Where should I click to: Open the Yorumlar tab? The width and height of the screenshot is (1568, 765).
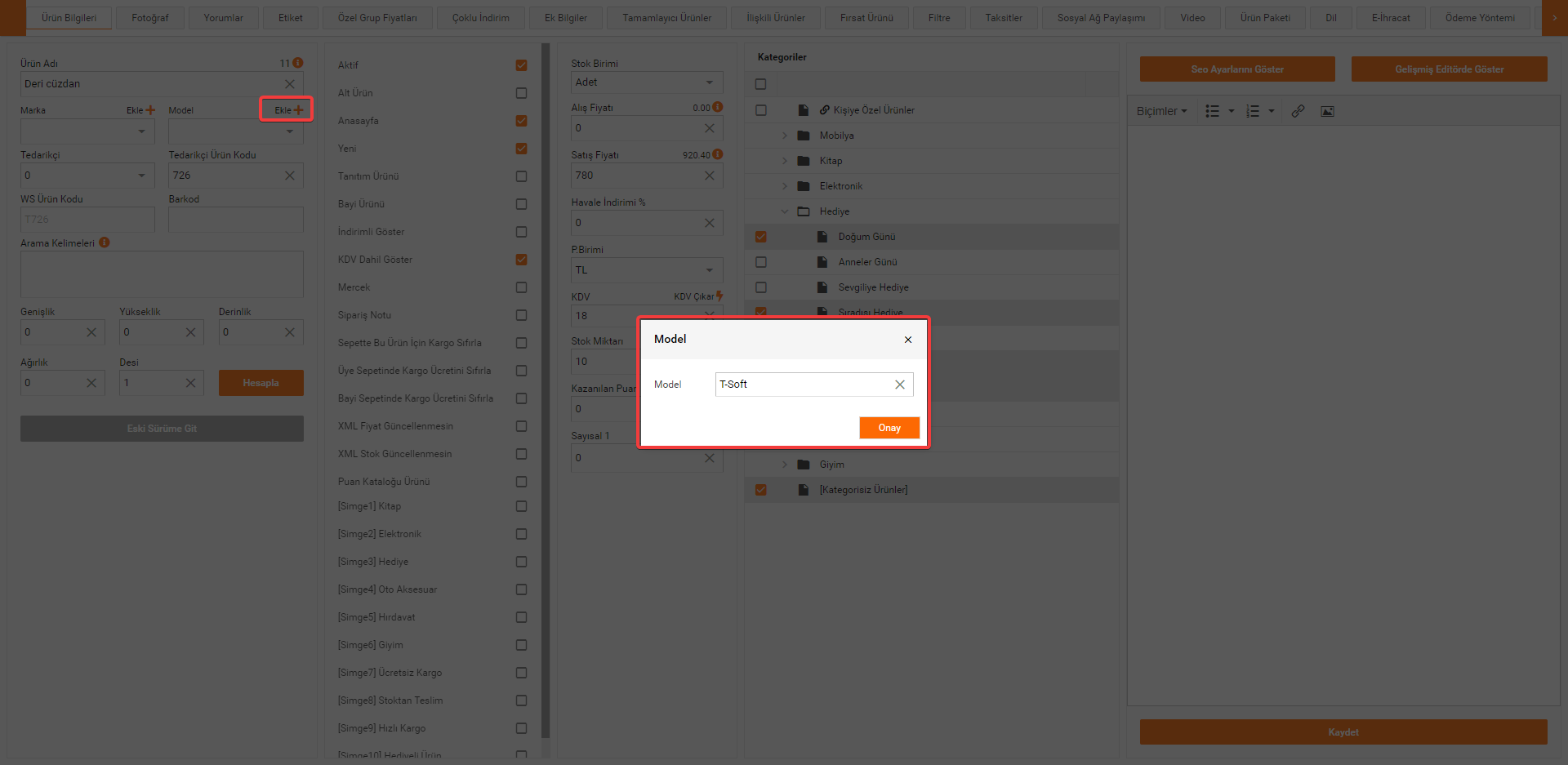(x=223, y=18)
